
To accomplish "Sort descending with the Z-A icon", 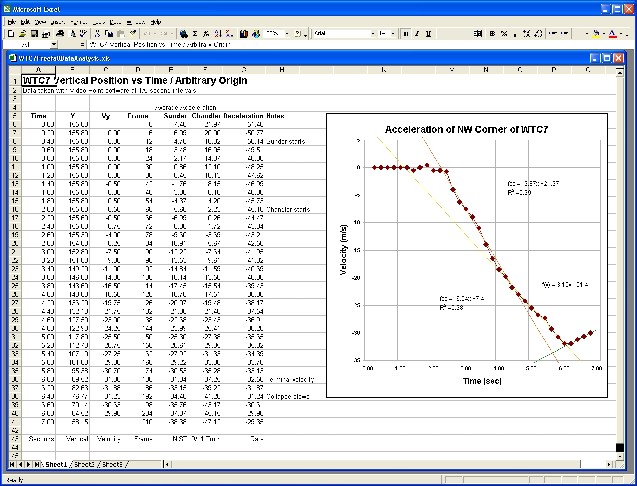I will (x=229, y=34).
